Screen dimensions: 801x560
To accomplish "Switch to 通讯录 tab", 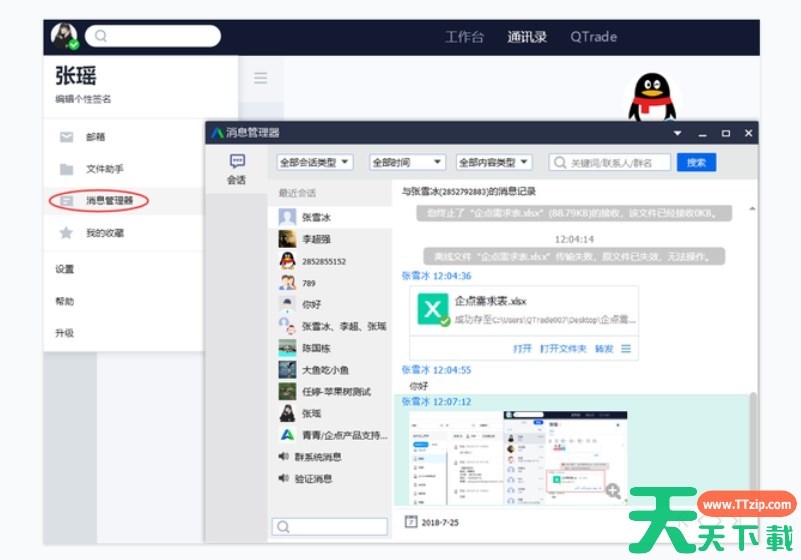I will [x=527, y=37].
